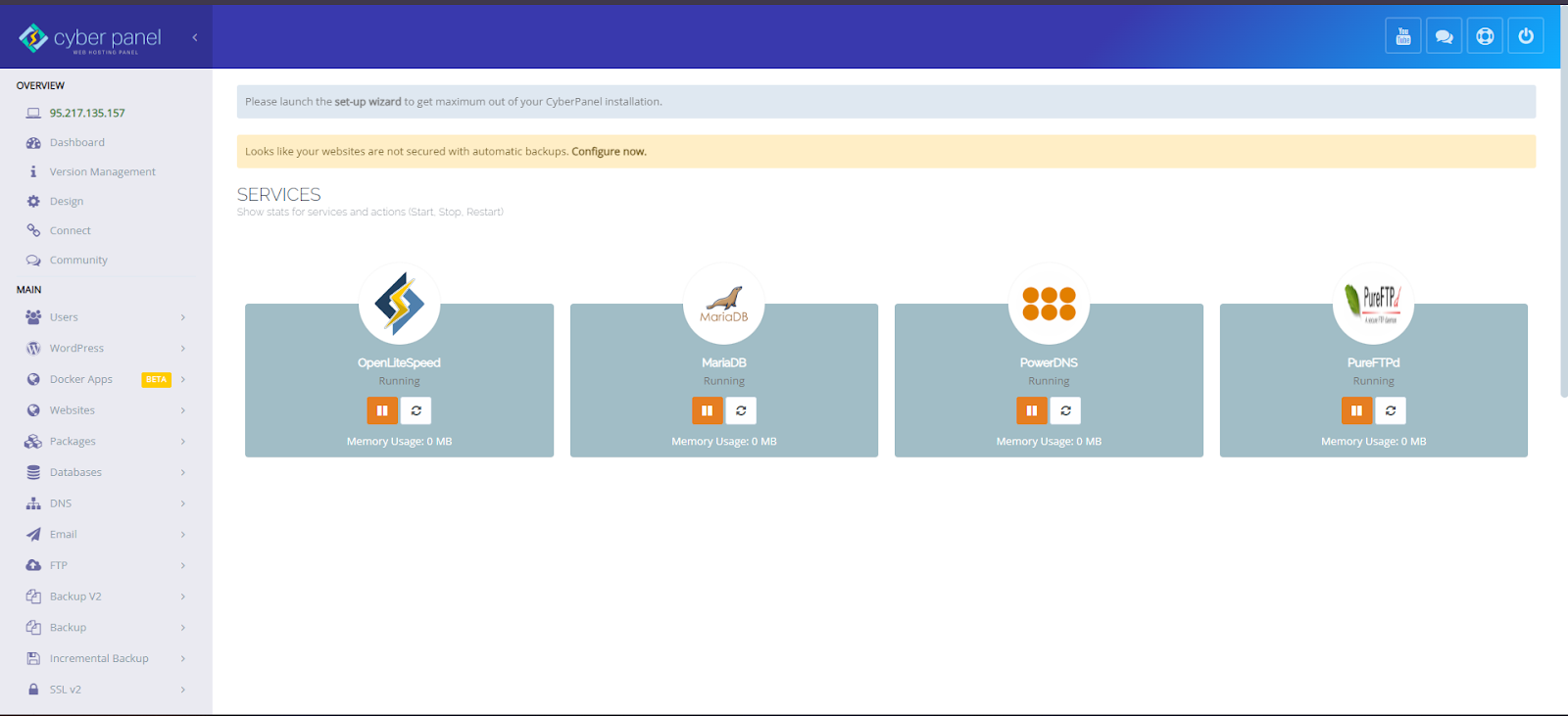Click the SSL v2 lock icon
The image size is (1568, 716).
pyautogui.click(x=33, y=690)
